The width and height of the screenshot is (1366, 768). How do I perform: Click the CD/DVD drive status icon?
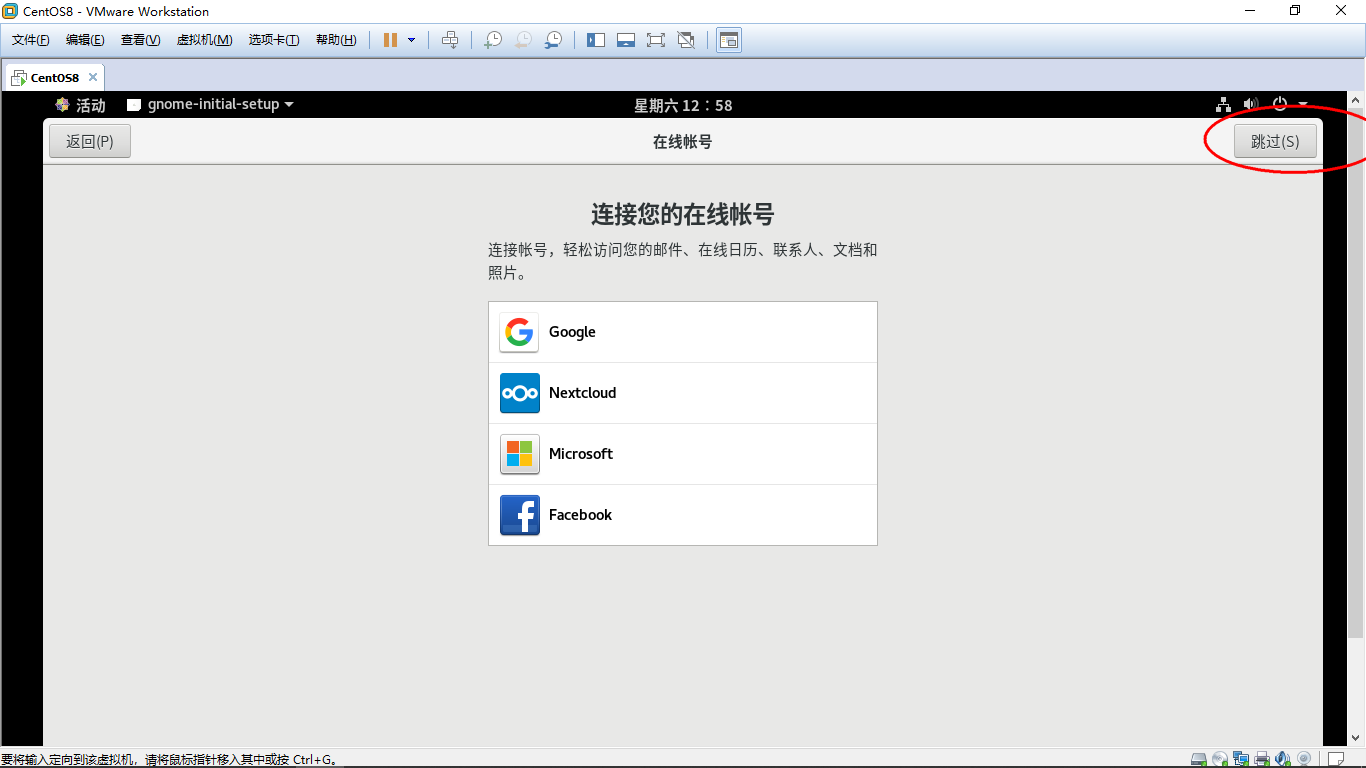coord(1220,759)
